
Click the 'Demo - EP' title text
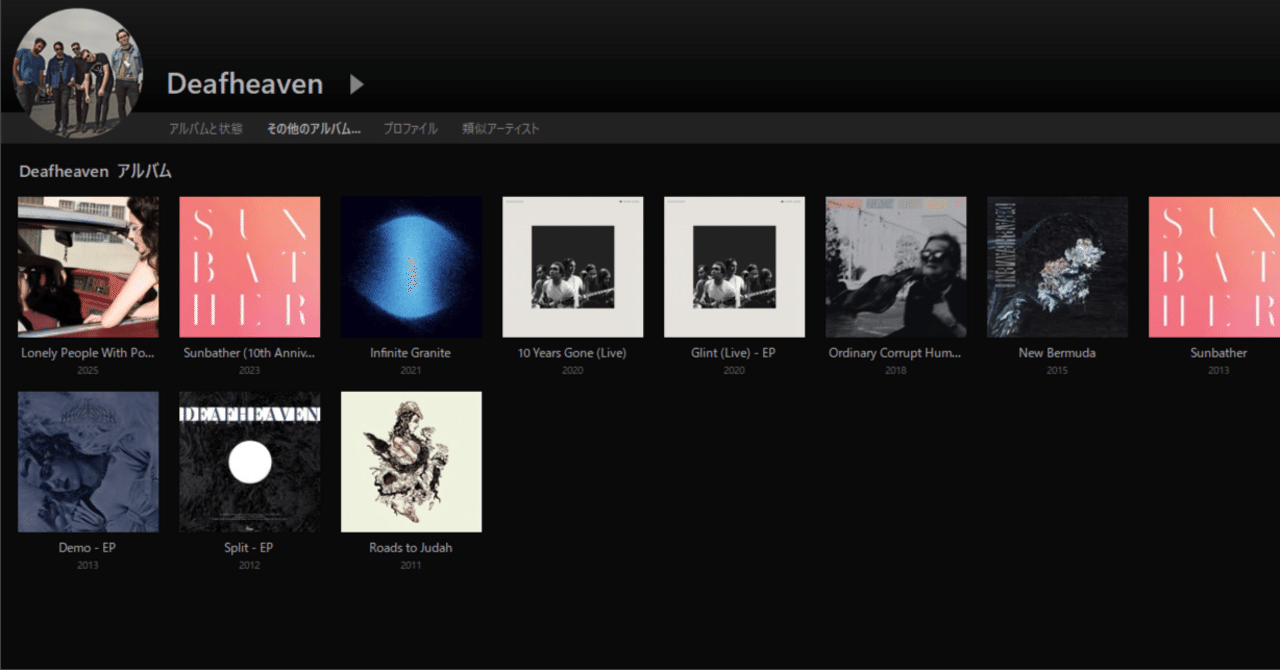point(88,548)
